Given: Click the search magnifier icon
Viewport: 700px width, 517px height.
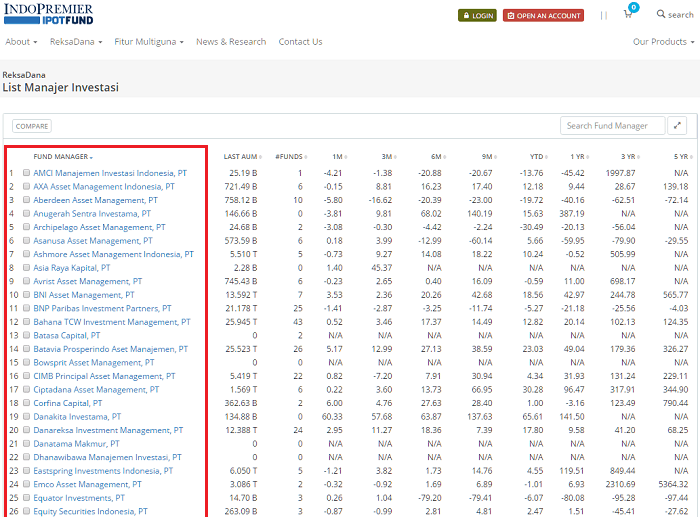Looking at the screenshot, I should 661,15.
